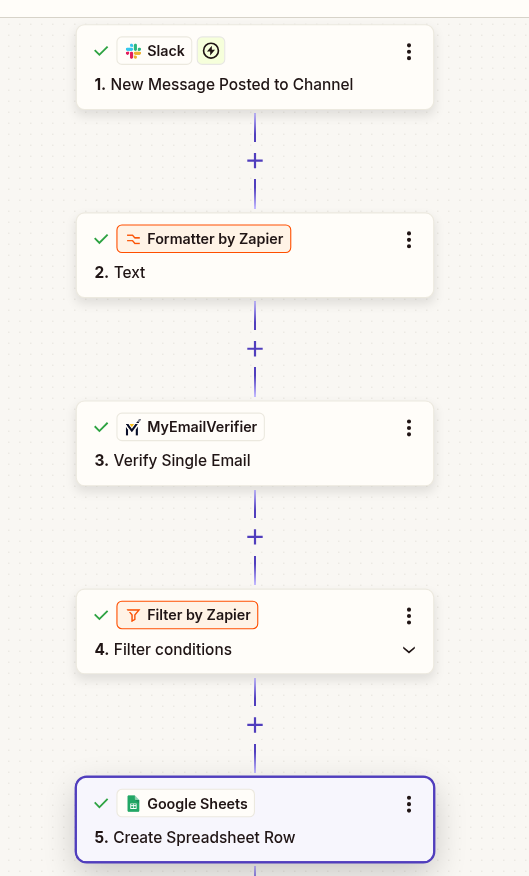529x876 pixels.
Task: Click the Slack app badge
Action: [154, 51]
